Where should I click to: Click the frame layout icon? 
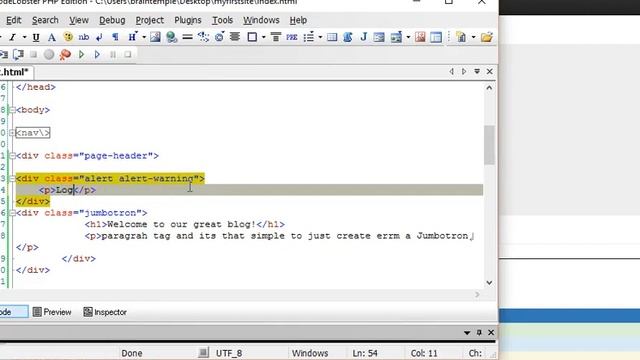[436, 38]
